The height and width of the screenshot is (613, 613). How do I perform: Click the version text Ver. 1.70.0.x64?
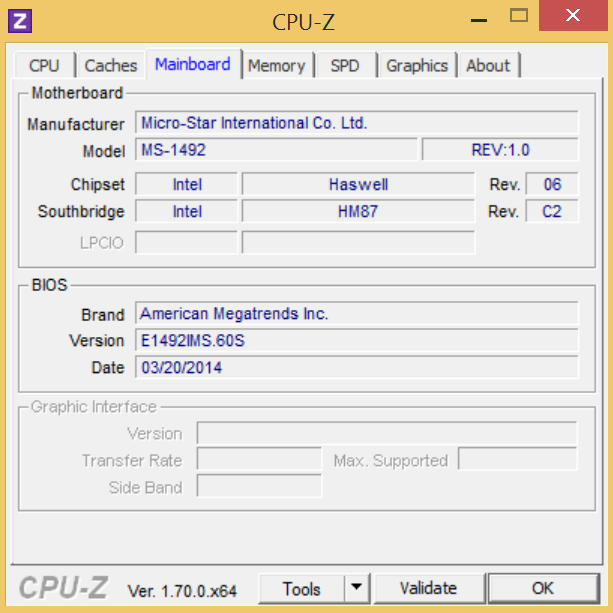[x=182, y=591]
